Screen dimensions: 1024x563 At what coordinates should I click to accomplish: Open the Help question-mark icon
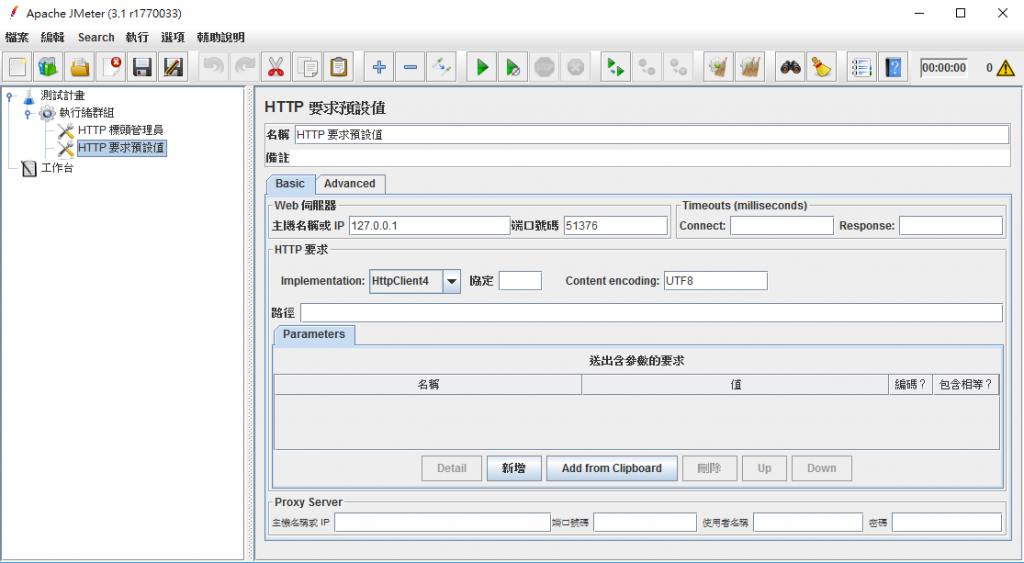893,67
